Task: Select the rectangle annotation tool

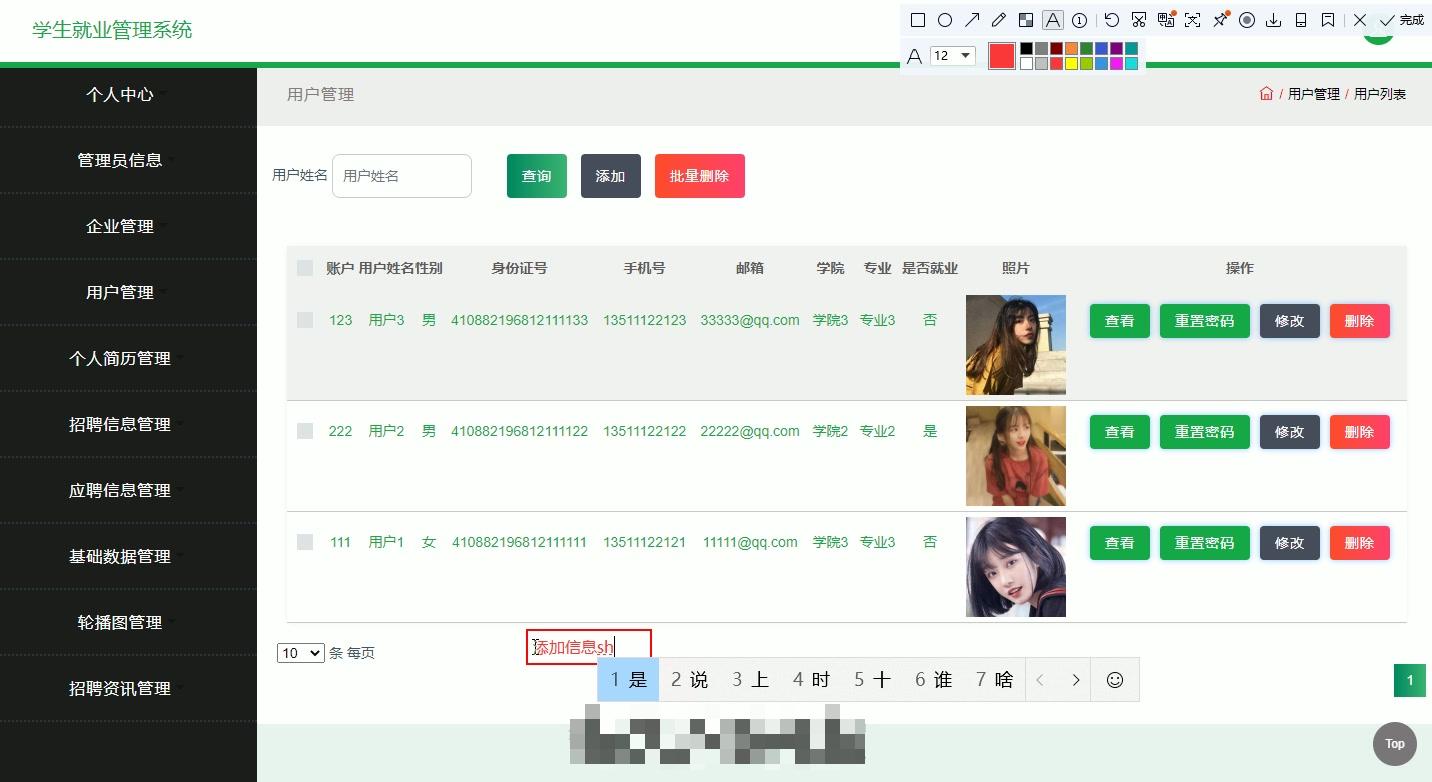Action: [x=917, y=20]
